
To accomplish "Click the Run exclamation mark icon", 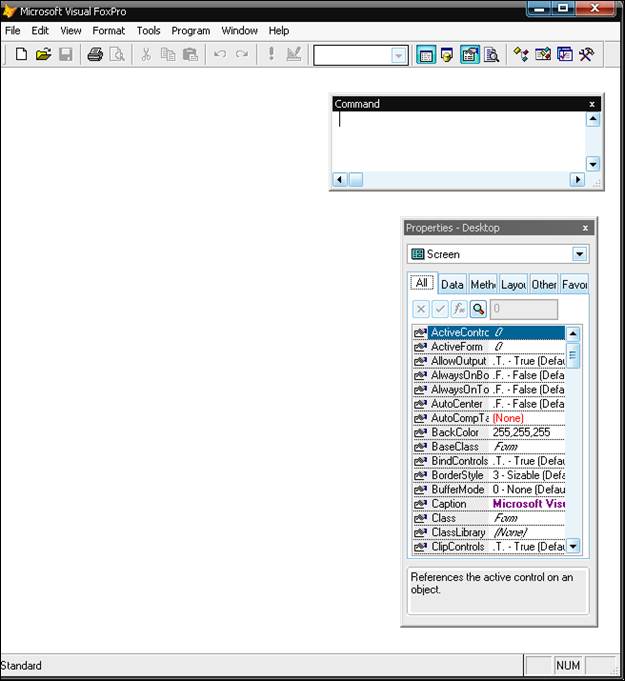I will (271, 54).
